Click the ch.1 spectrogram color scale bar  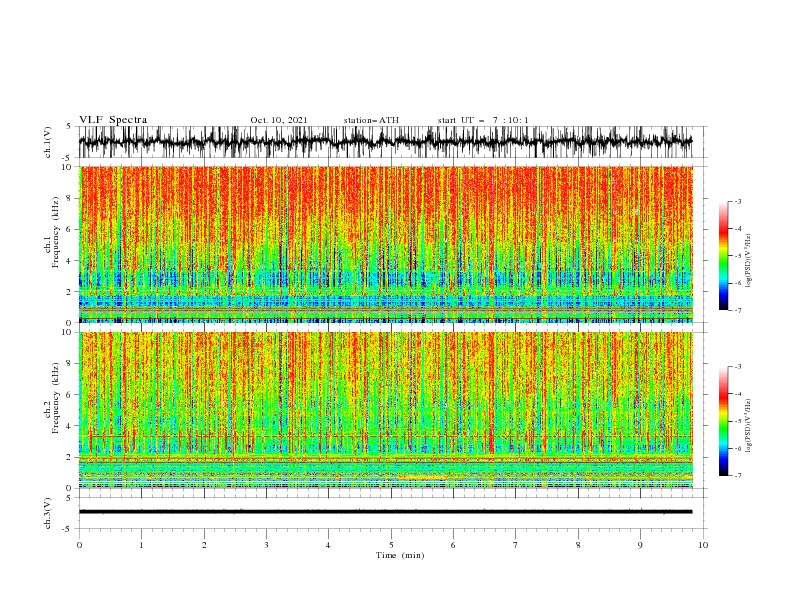pos(723,256)
